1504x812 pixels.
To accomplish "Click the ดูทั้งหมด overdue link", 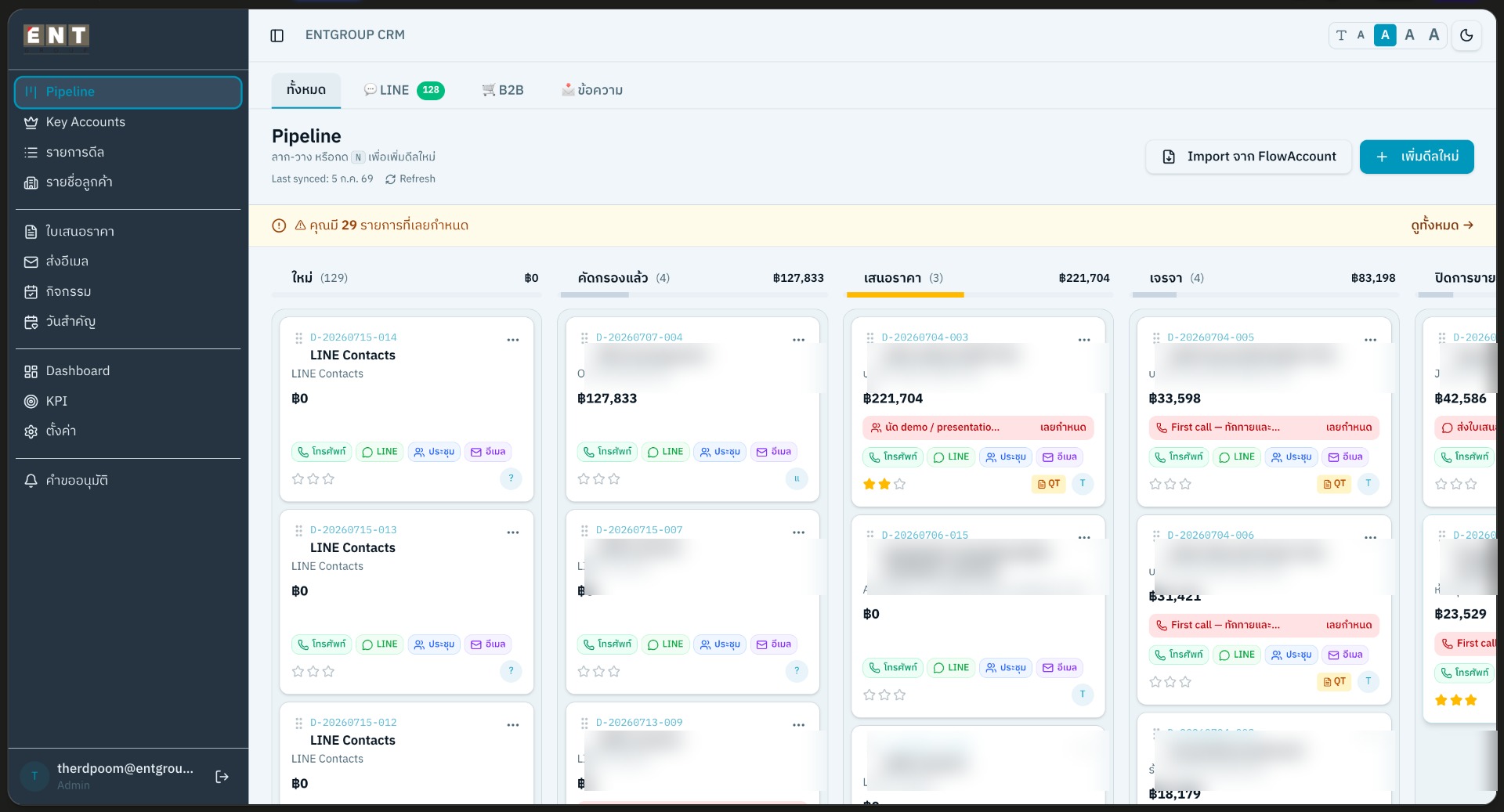I will click(x=1442, y=226).
